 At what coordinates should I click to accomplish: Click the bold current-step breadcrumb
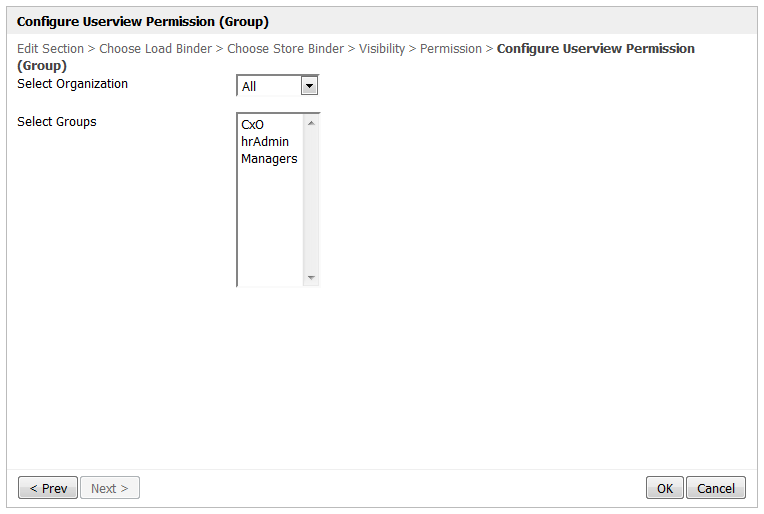pyautogui.click(x=595, y=49)
